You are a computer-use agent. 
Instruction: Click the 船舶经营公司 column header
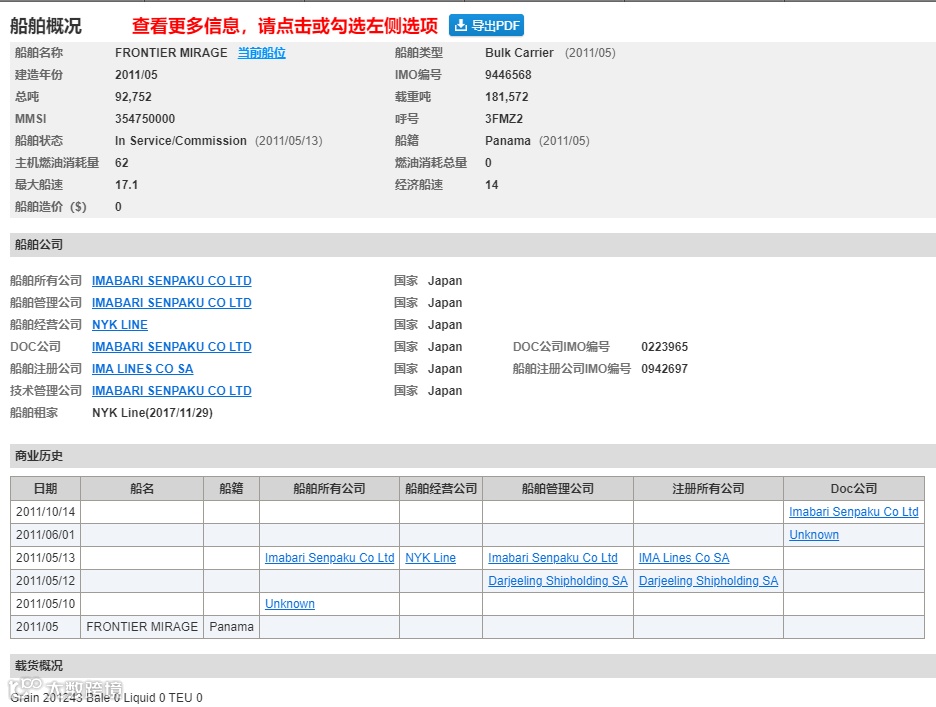[441, 488]
